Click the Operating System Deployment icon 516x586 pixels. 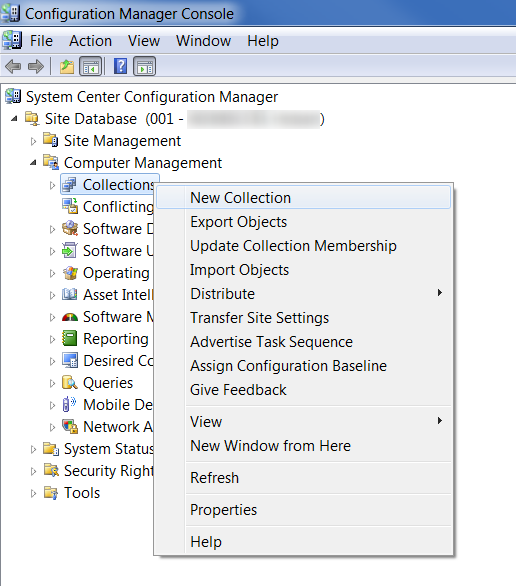tap(70, 272)
